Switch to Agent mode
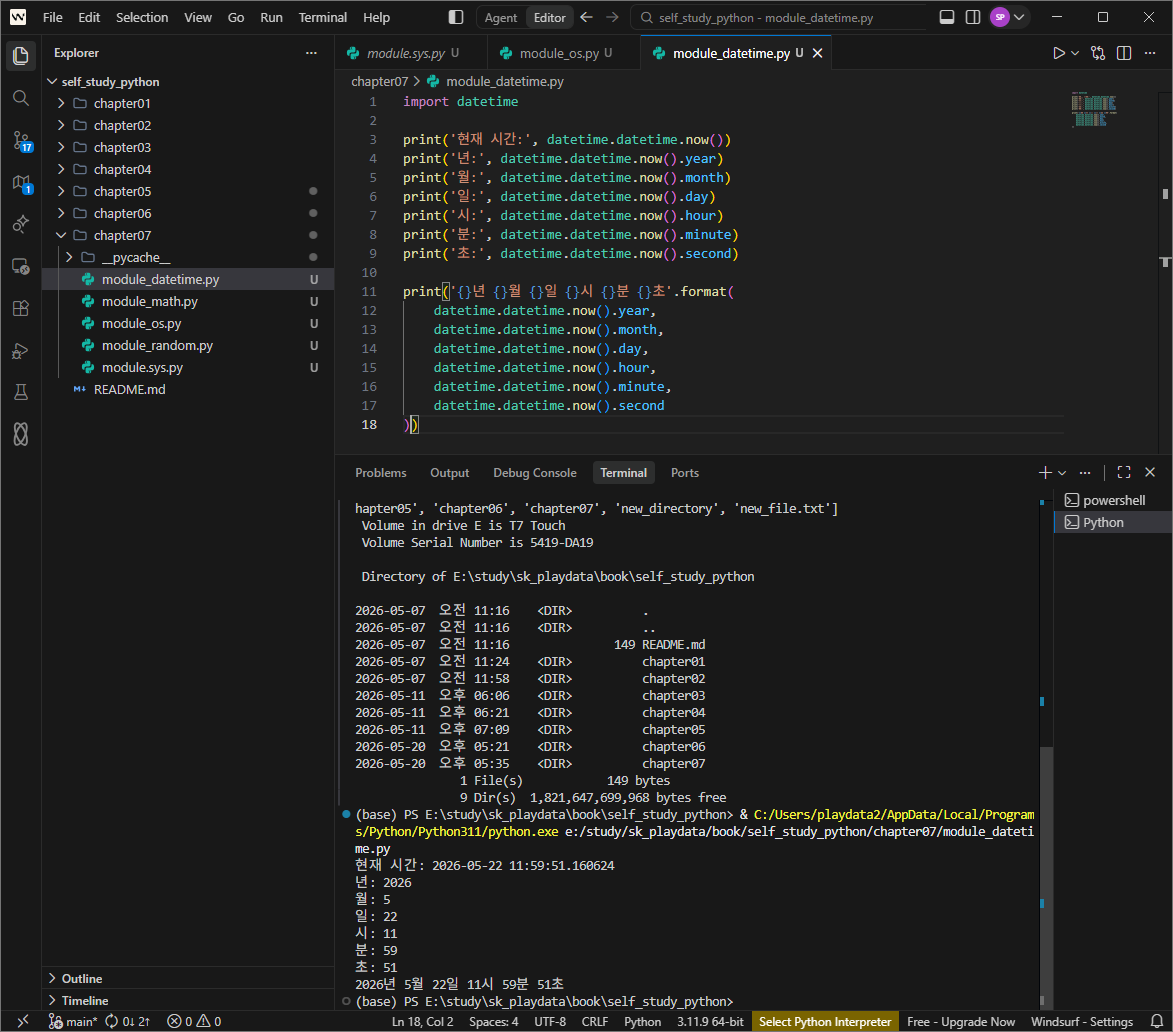This screenshot has height=1032, width=1173. pos(500,18)
